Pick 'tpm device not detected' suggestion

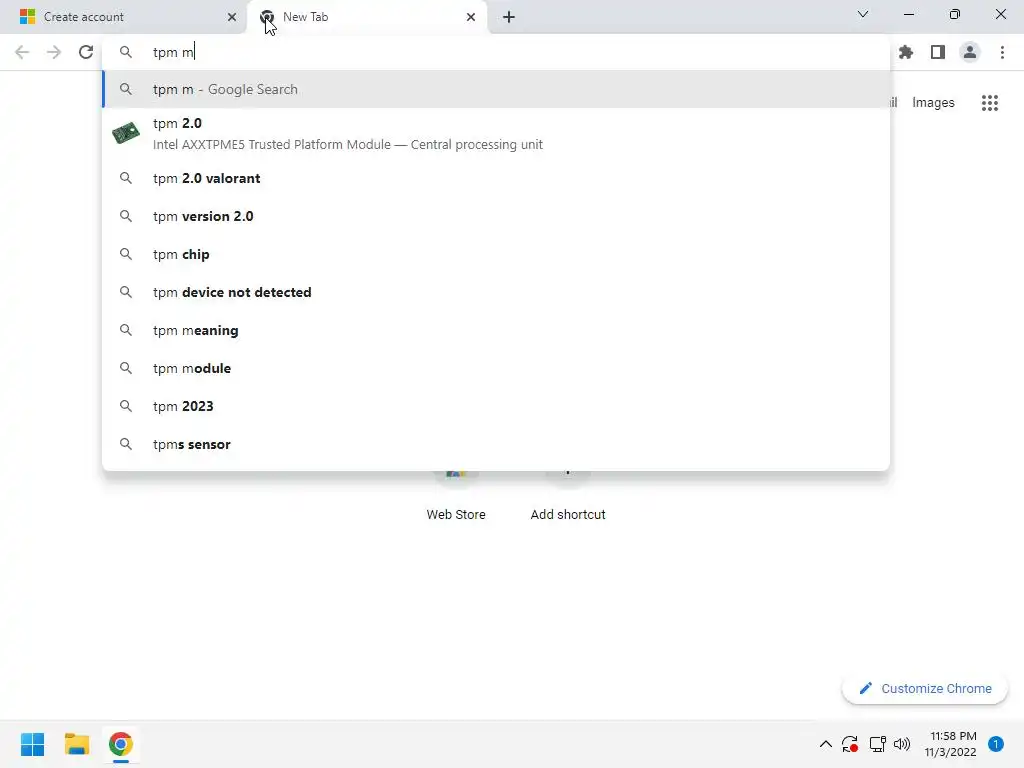(496, 292)
